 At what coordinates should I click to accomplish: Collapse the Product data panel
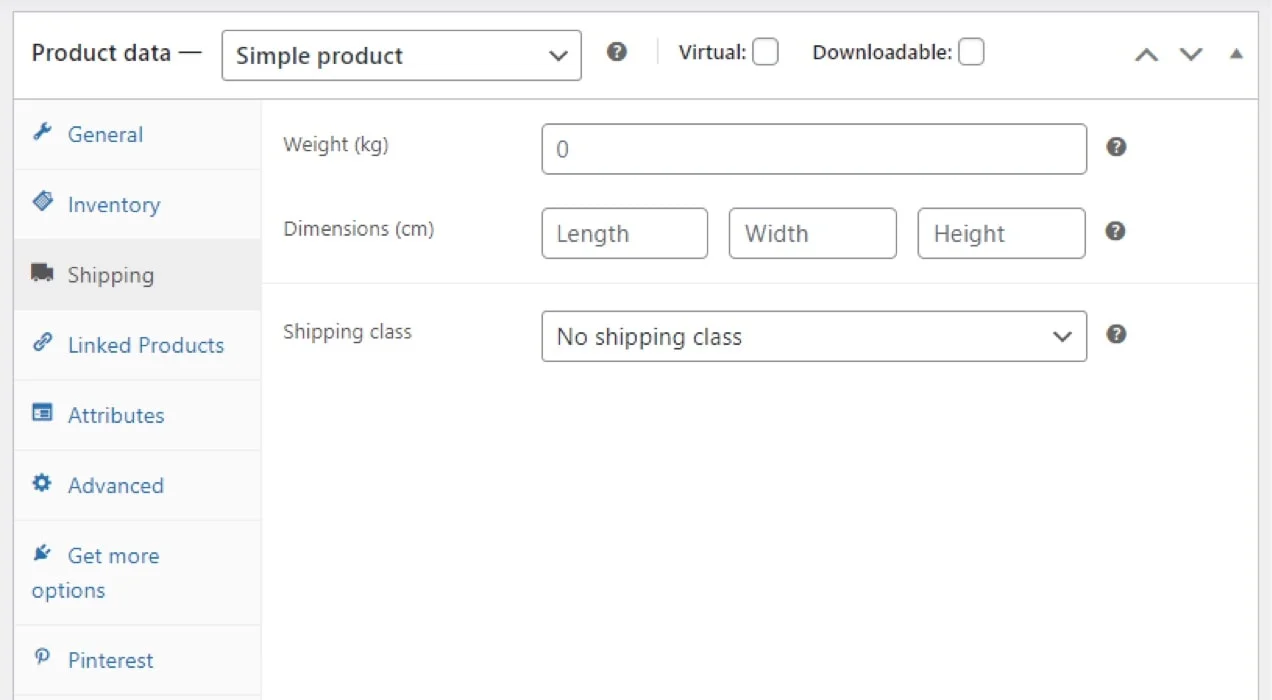point(1236,53)
